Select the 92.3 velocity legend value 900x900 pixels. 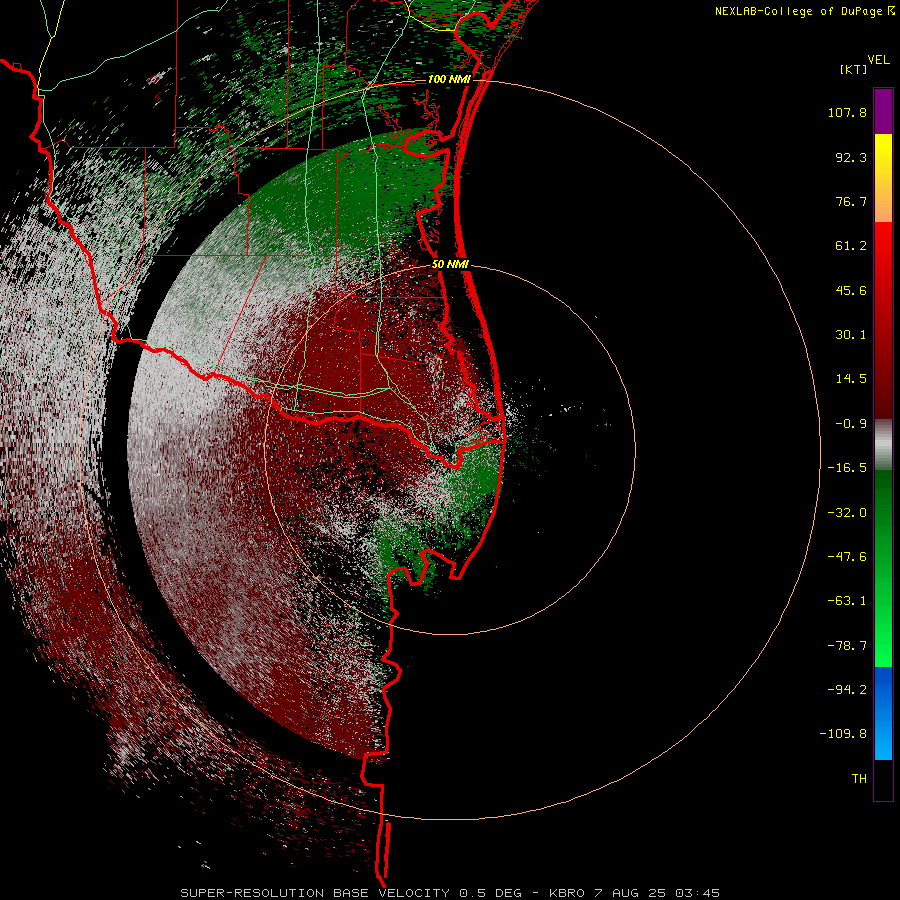pos(851,157)
